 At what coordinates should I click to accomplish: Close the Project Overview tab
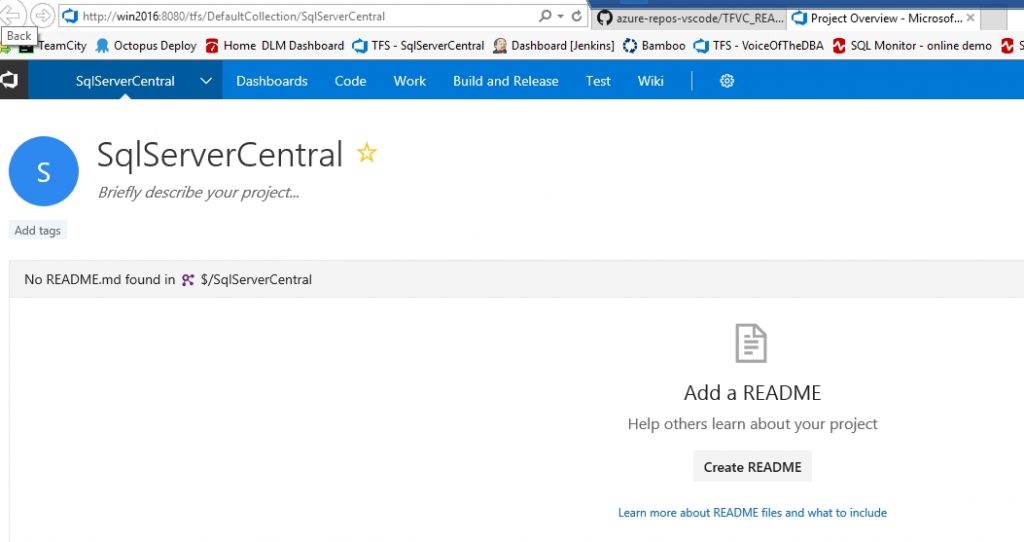(970, 18)
